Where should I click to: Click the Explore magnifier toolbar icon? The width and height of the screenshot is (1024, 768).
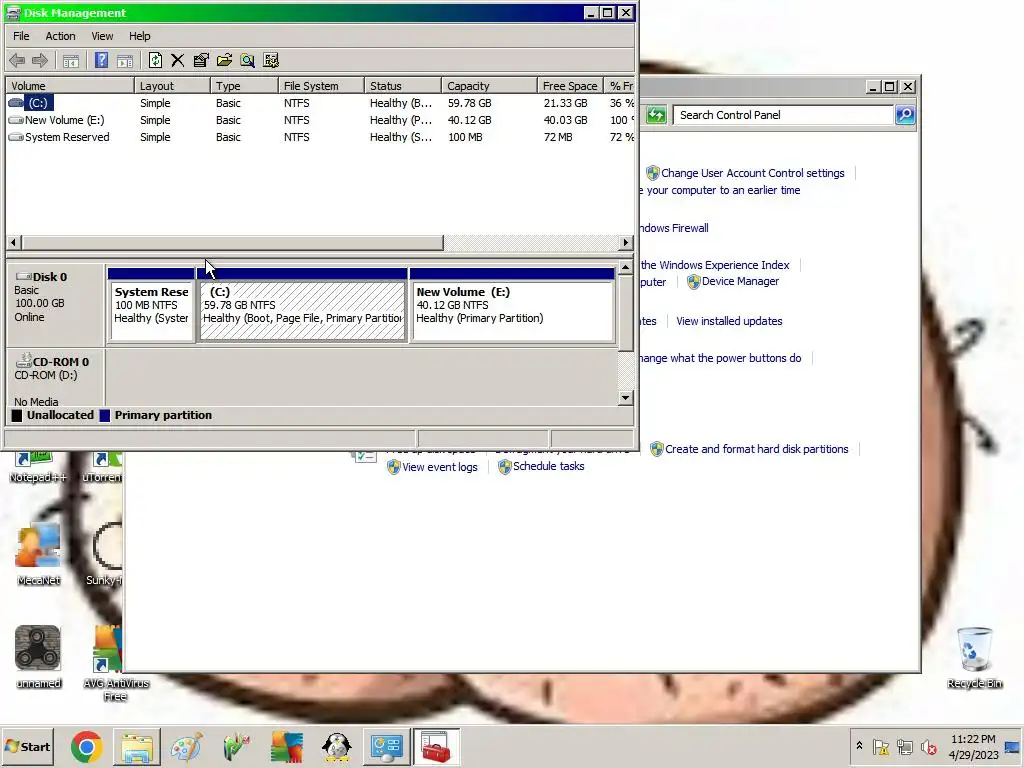click(248, 61)
